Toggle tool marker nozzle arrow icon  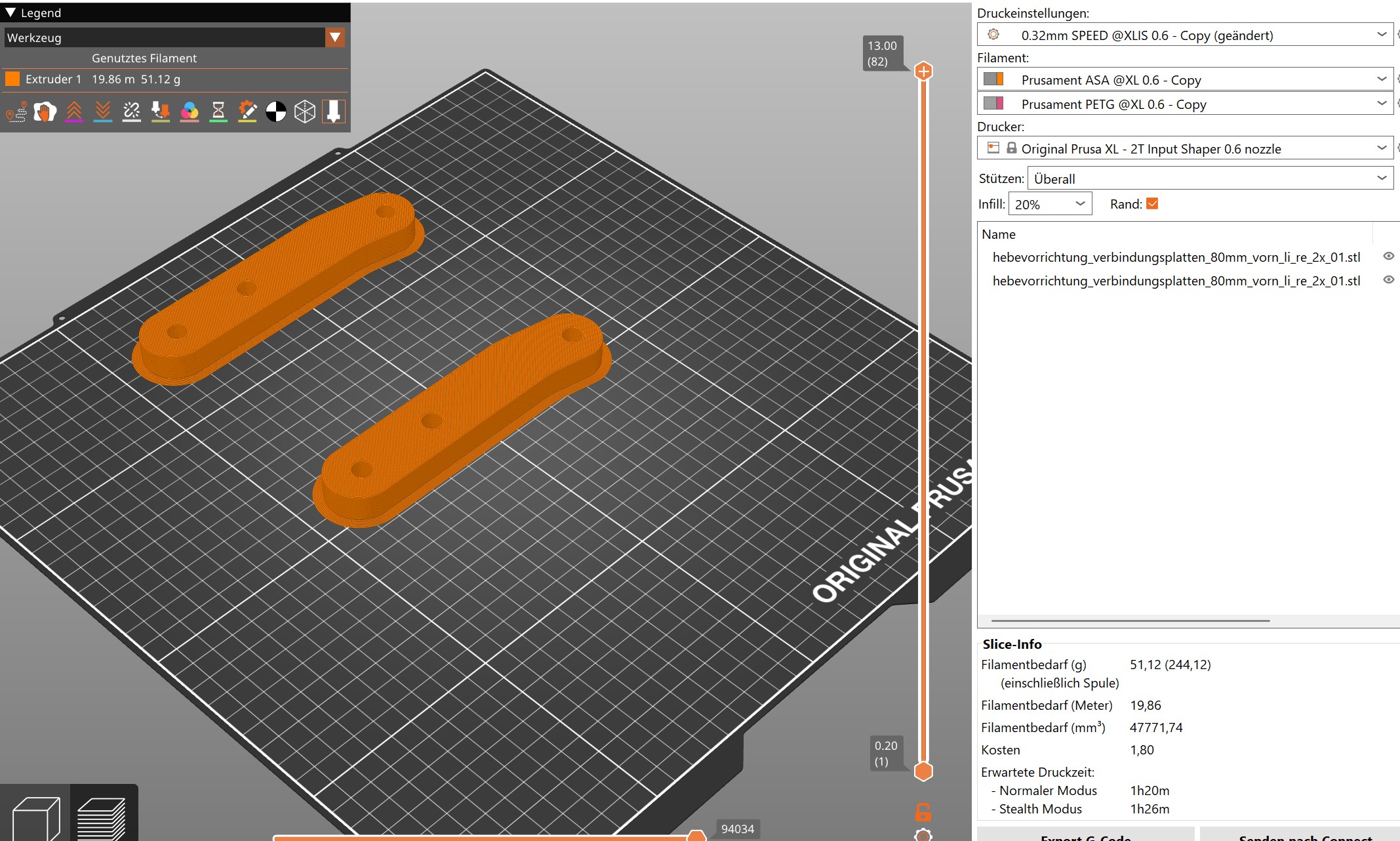pyautogui.click(x=334, y=112)
